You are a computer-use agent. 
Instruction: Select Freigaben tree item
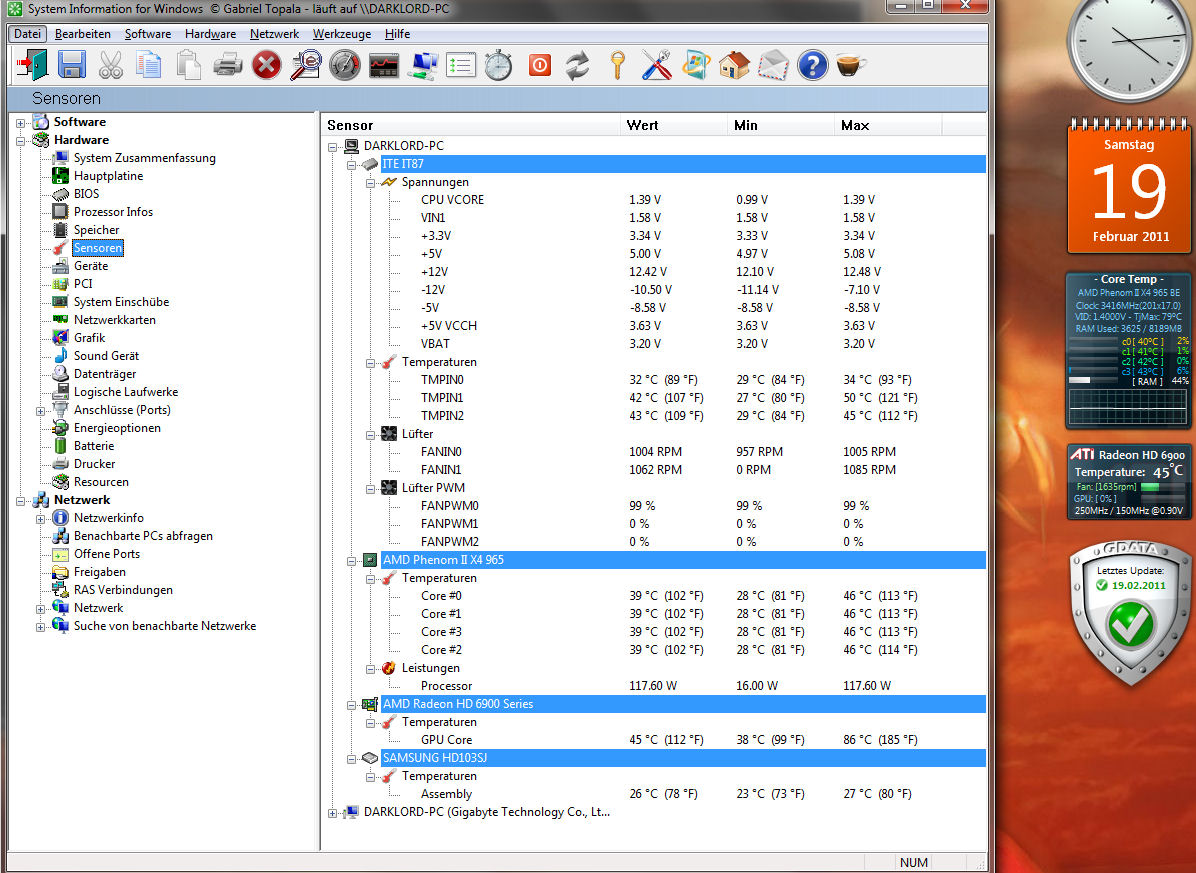pos(99,572)
